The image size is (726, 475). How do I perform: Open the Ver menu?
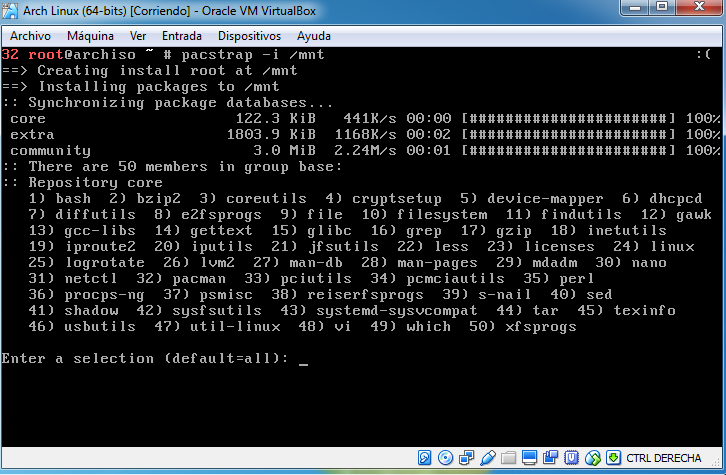click(138, 36)
